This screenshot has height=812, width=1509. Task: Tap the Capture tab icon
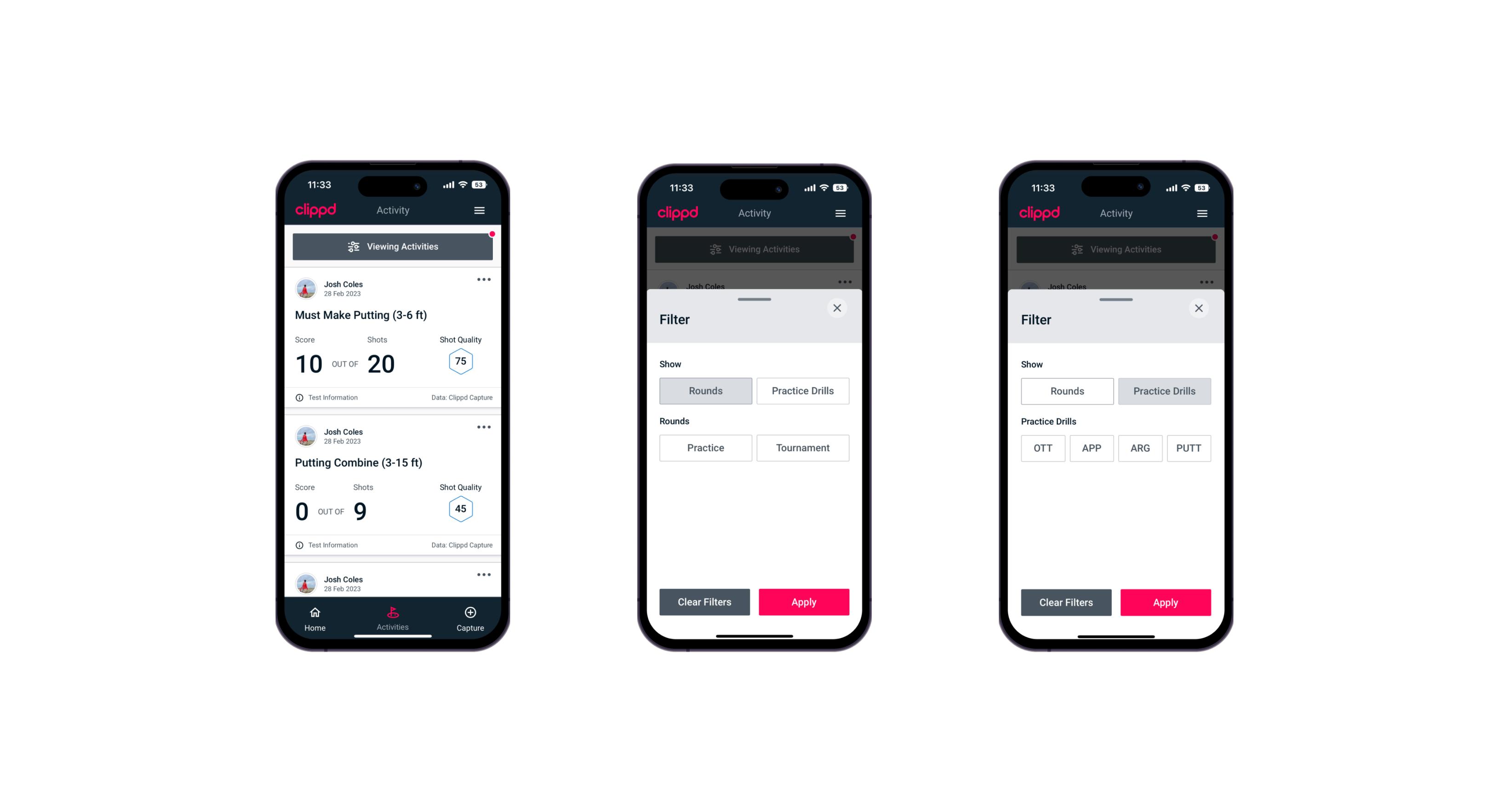(471, 613)
